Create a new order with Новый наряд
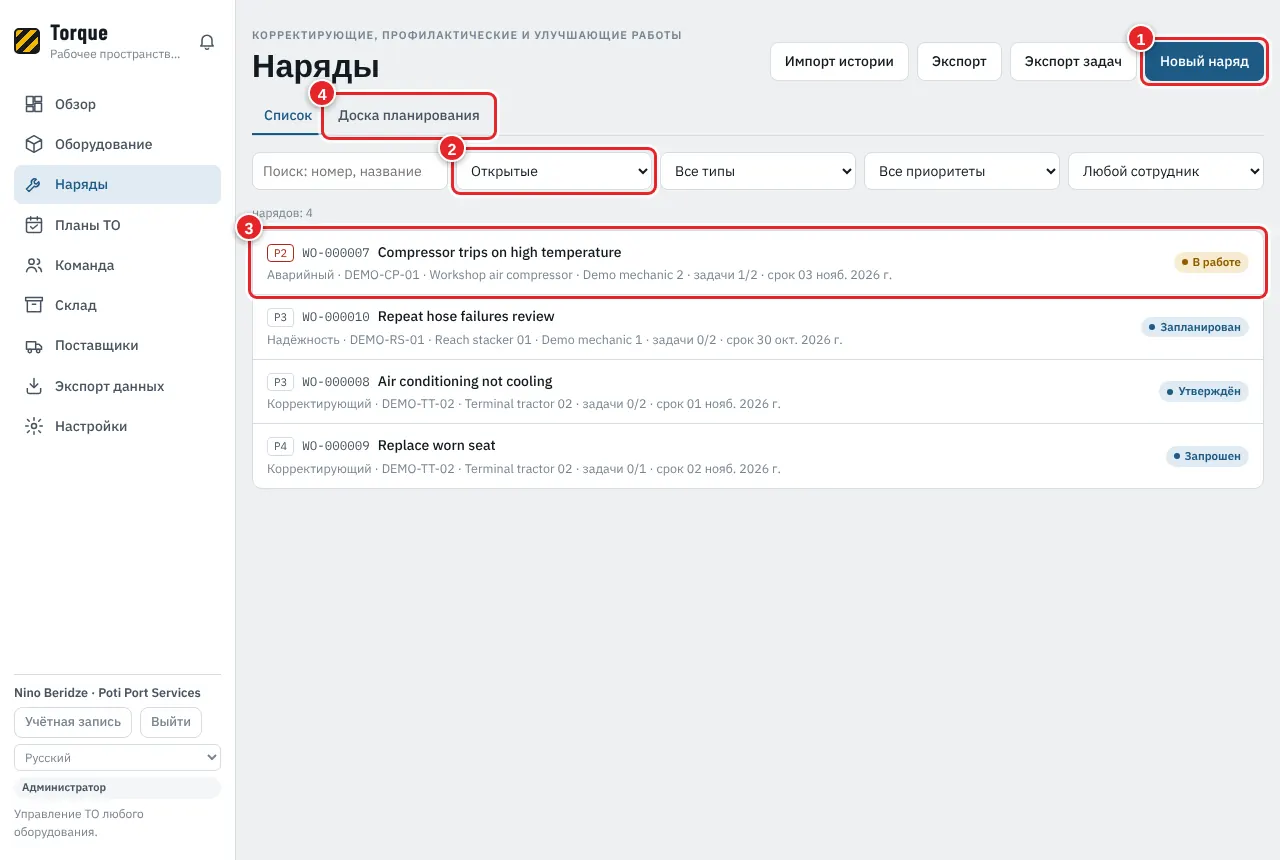The width and height of the screenshot is (1280, 860). 1204,61
